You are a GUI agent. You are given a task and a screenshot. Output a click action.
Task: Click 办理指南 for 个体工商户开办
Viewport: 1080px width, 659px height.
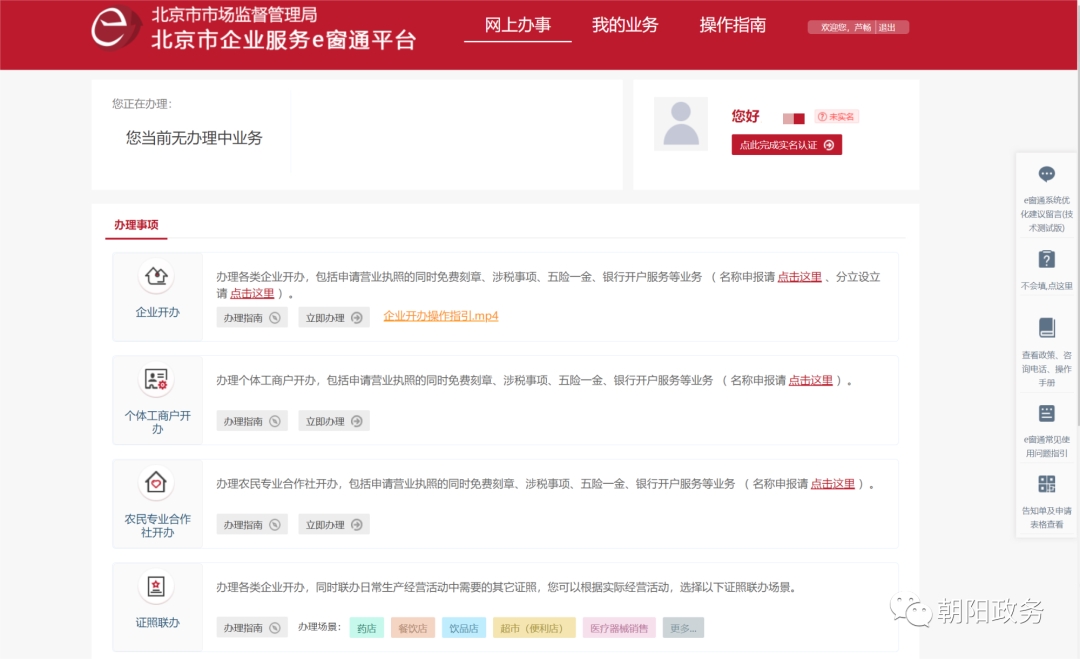(x=251, y=422)
